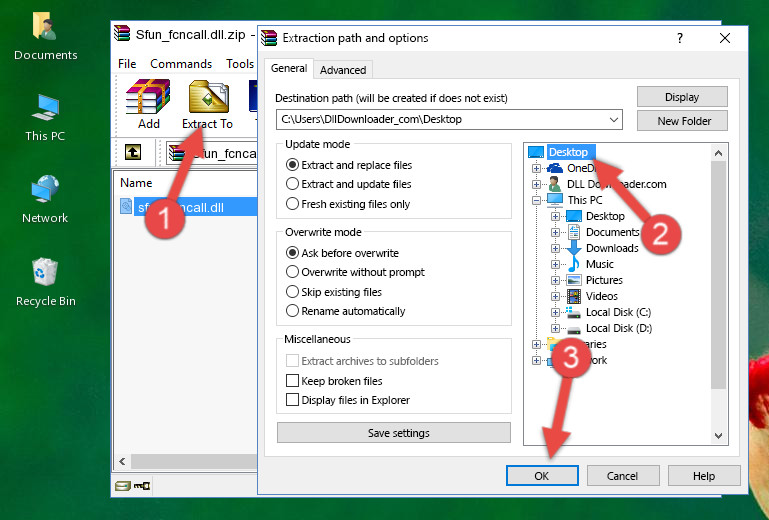The width and height of the screenshot is (769, 520).
Task: Select Fresh existing files only option
Action: [x=292, y=204]
